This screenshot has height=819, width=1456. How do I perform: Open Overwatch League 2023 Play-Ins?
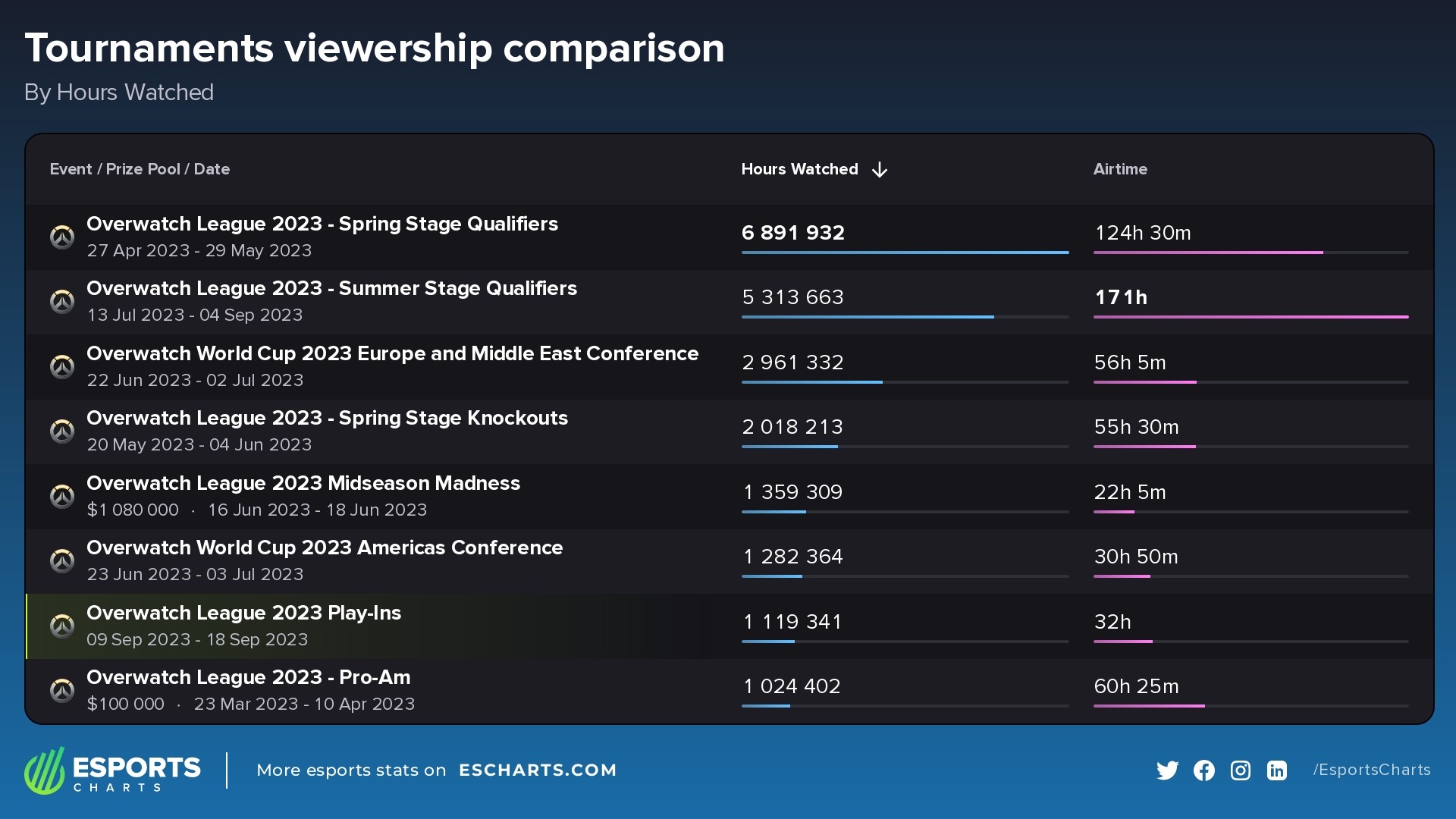[x=243, y=613]
